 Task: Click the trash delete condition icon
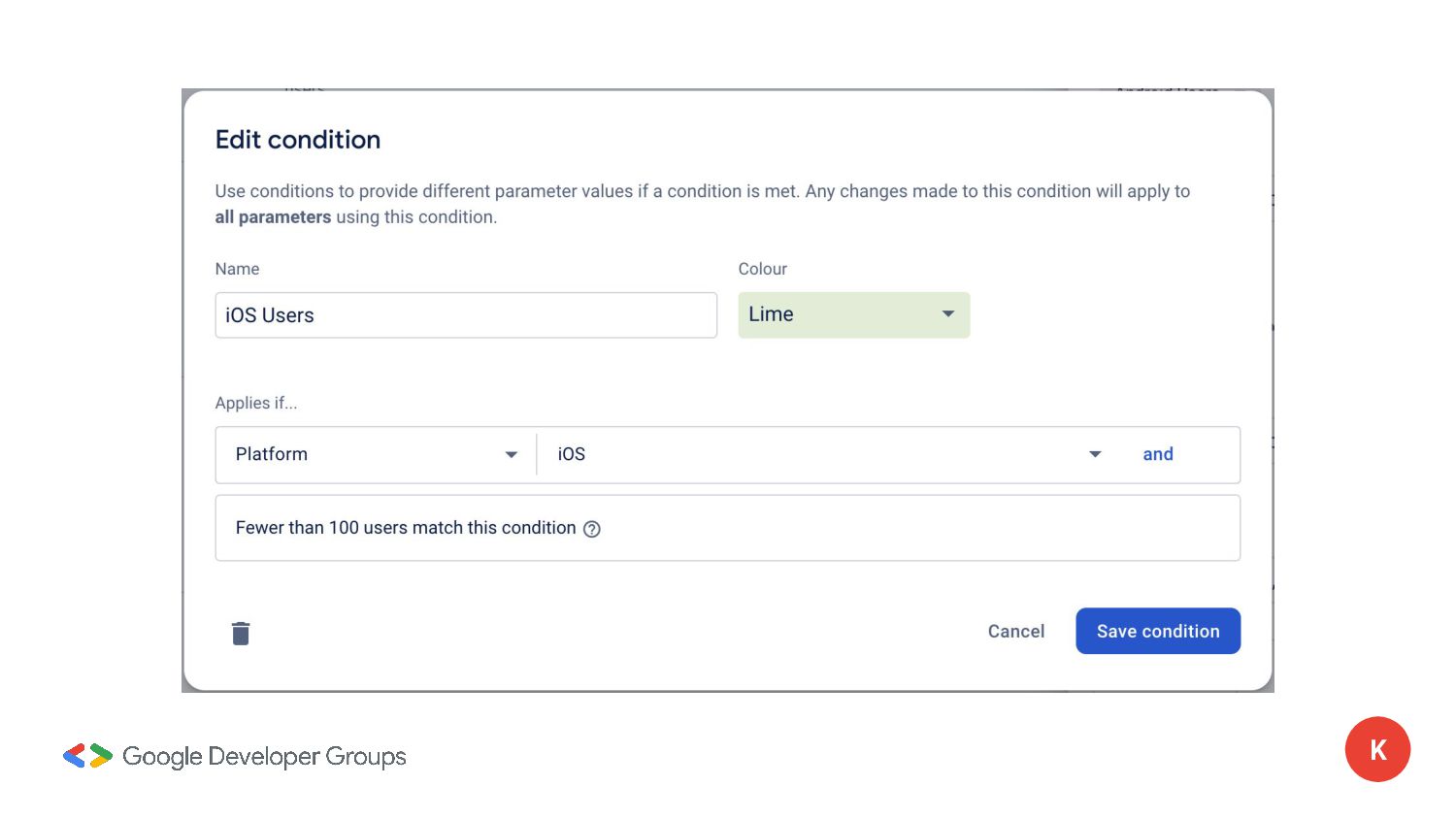[241, 634]
